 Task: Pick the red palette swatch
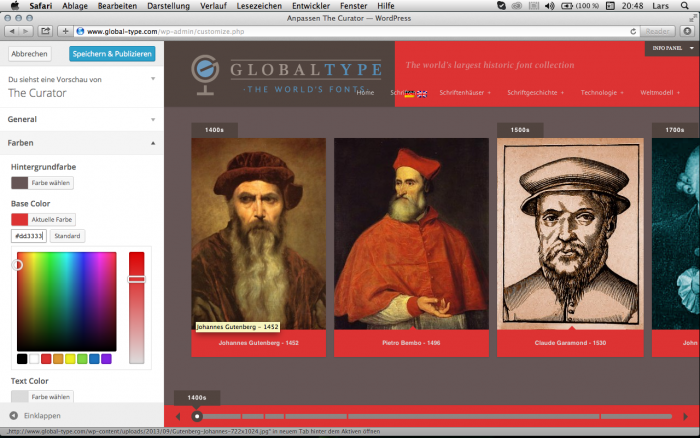46,359
